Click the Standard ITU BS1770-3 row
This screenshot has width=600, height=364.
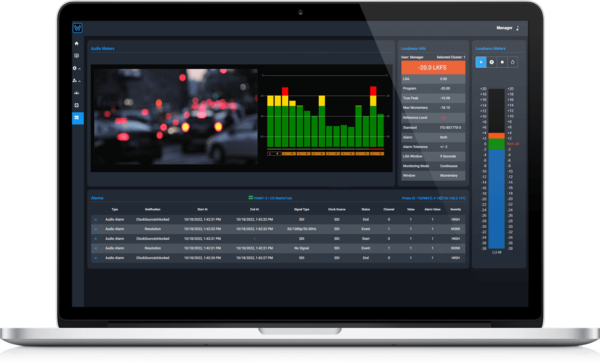coord(433,127)
